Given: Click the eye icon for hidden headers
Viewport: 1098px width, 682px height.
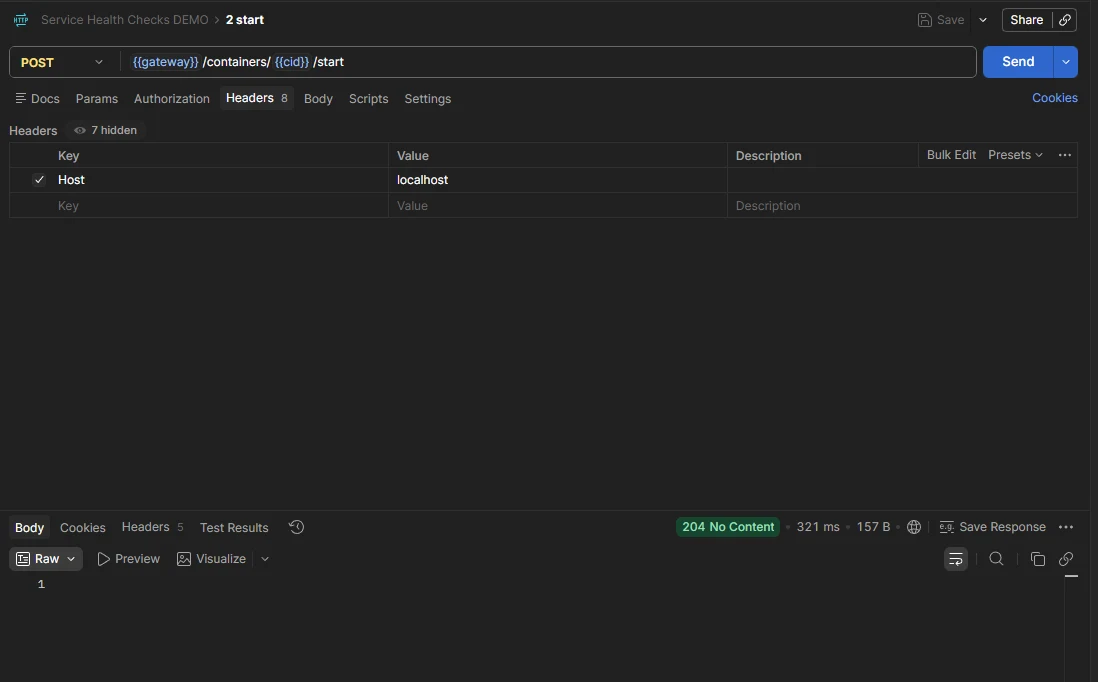Looking at the screenshot, I should coord(80,130).
